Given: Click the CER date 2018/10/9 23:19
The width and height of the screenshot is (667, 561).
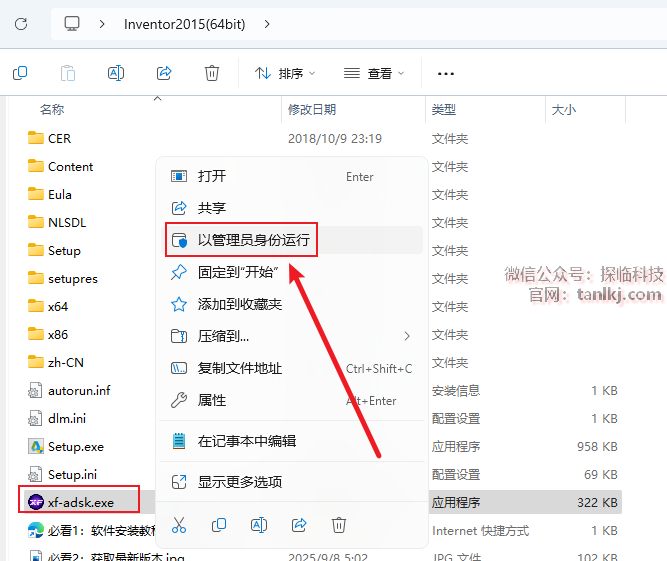Looking at the screenshot, I should point(335,139).
